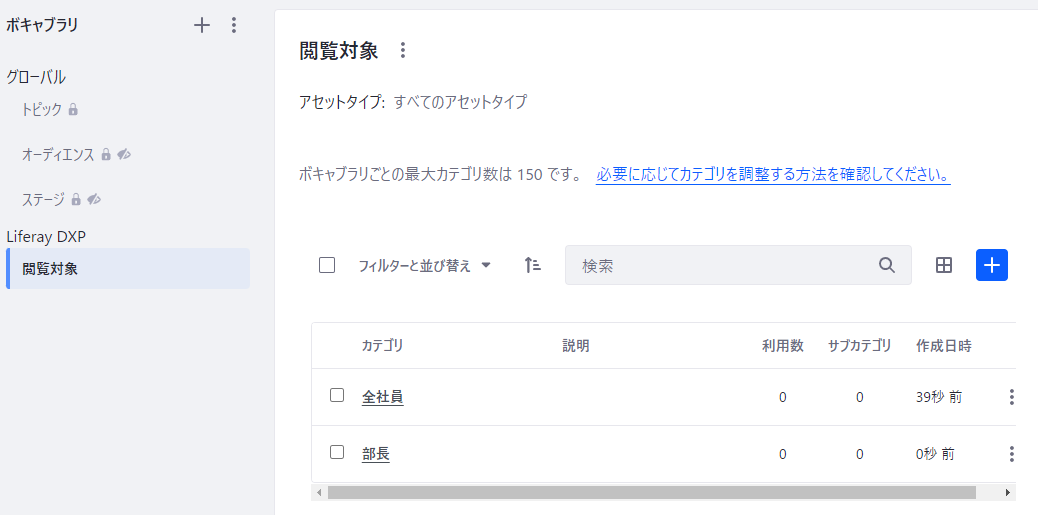Click into the 検索 search field
Image resolution: width=1038 pixels, height=515 pixels.
[720, 265]
